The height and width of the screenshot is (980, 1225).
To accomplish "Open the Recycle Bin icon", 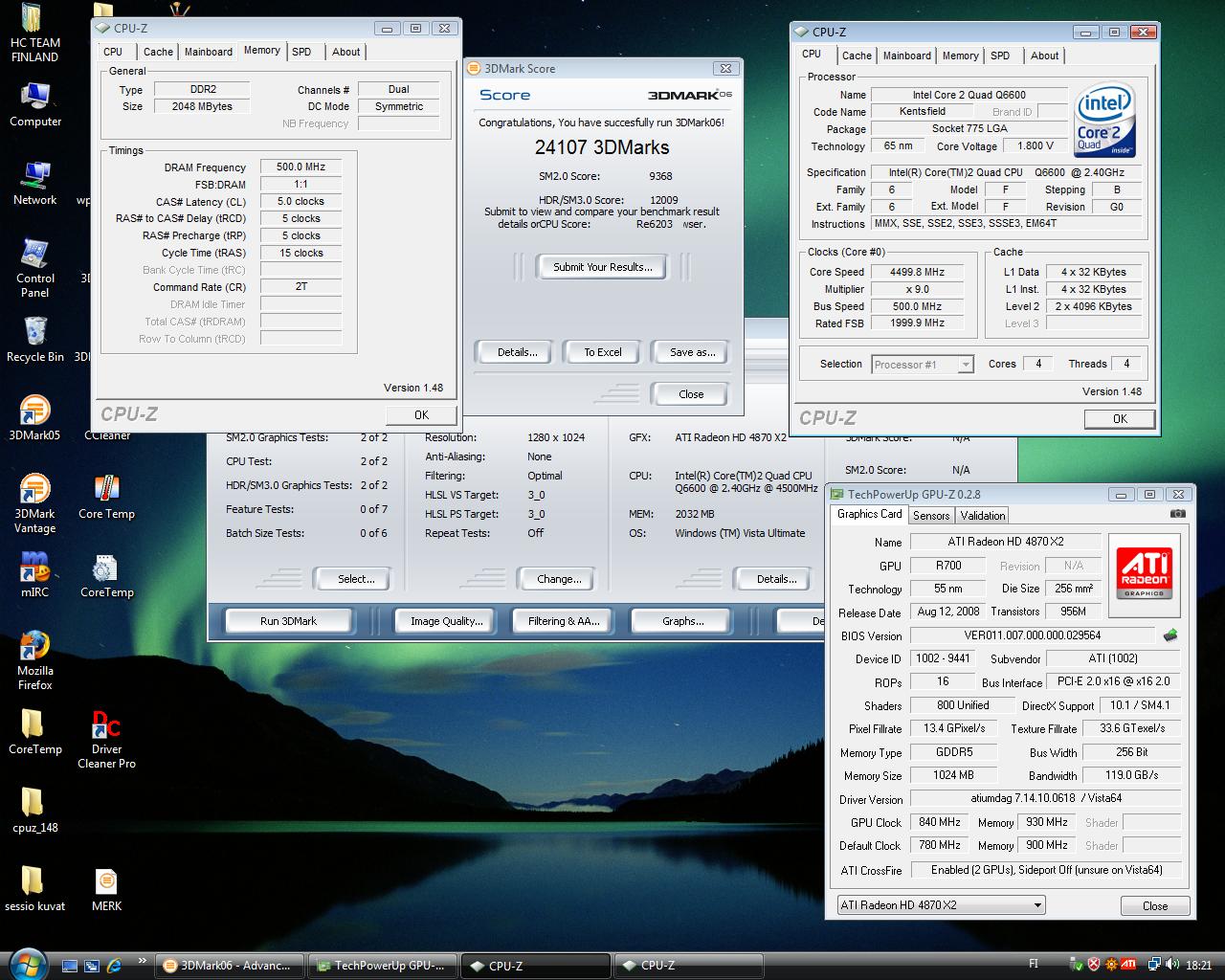I will pyautogui.click(x=34, y=333).
